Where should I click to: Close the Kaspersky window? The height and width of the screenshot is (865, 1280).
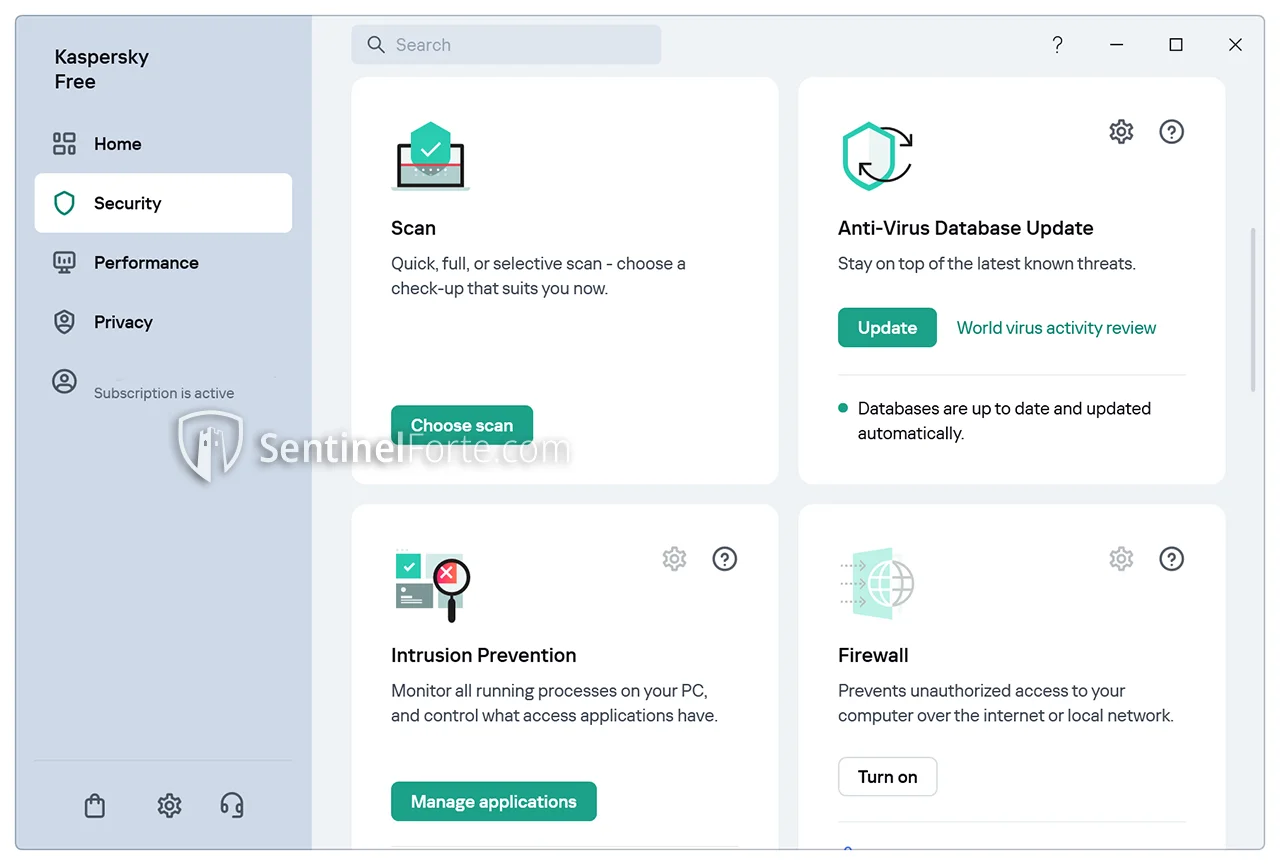point(1235,45)
